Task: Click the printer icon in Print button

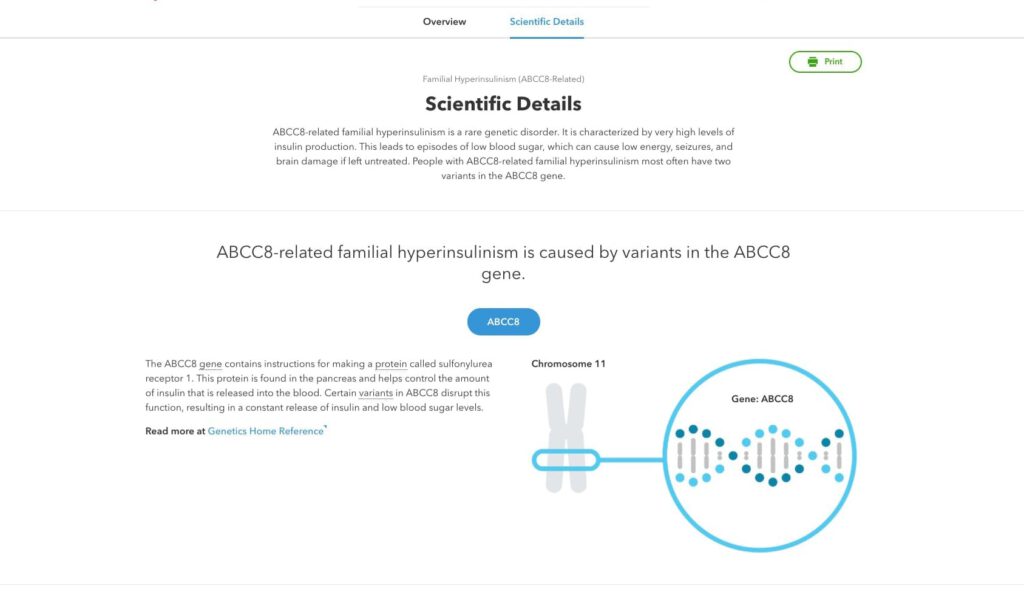Action: pyautogui.click(x=812, y=61)
